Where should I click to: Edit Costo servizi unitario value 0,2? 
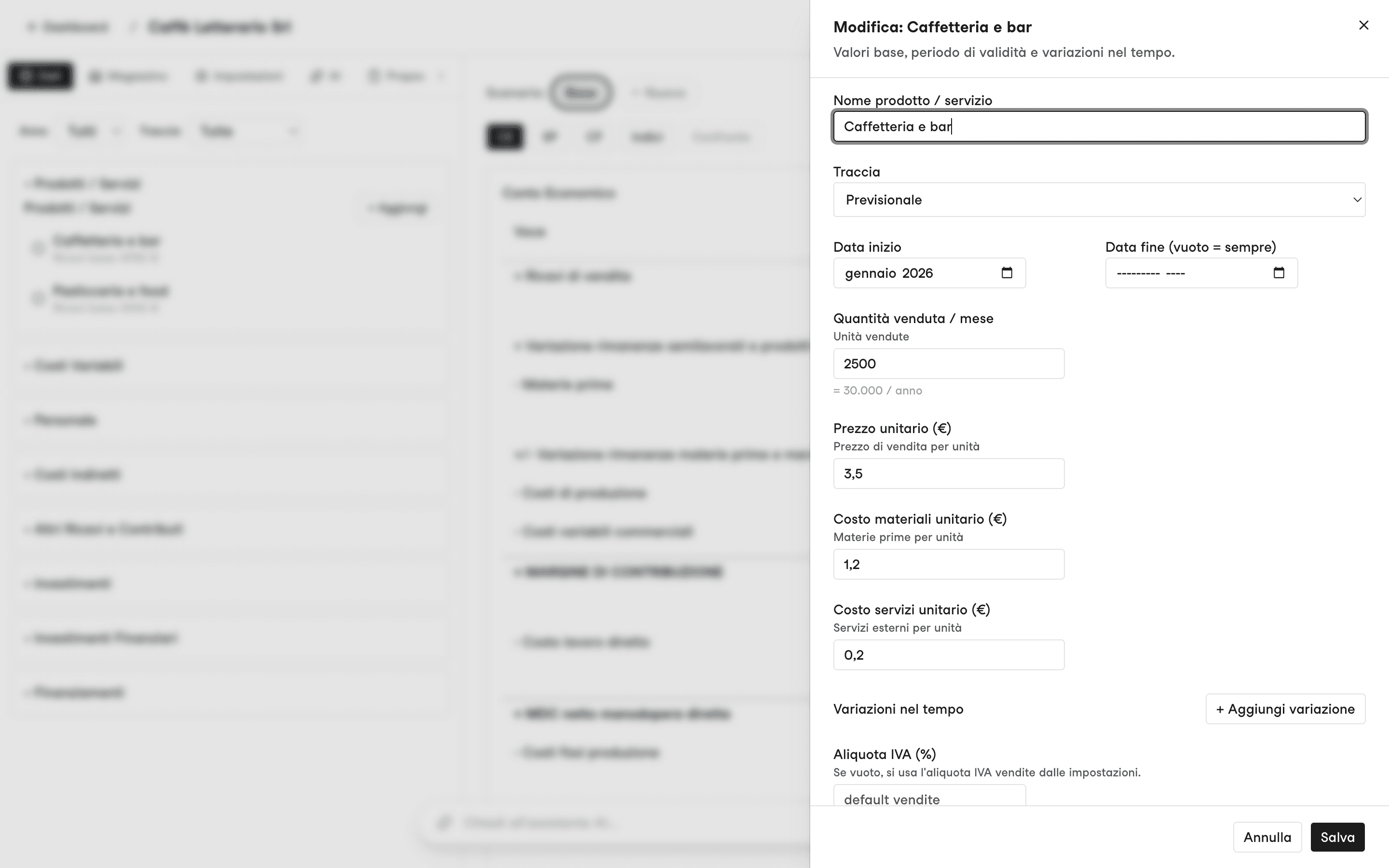[949, 655]
